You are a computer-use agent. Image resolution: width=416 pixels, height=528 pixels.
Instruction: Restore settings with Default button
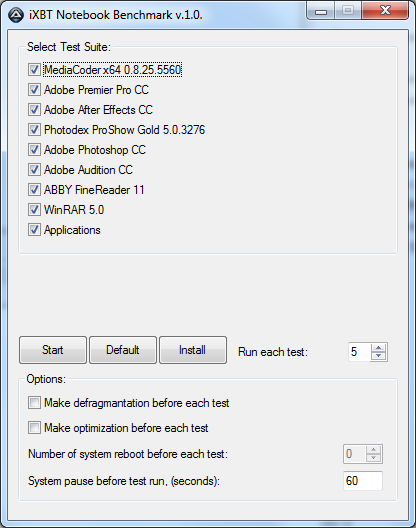click(123, 350)
